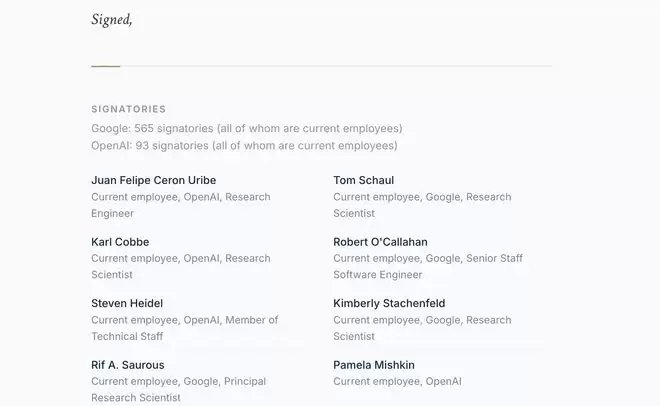Click Steven Heidel's Member of Technical Staff description
The height and width of the screenshot is (406, 660).
point(184,328)
